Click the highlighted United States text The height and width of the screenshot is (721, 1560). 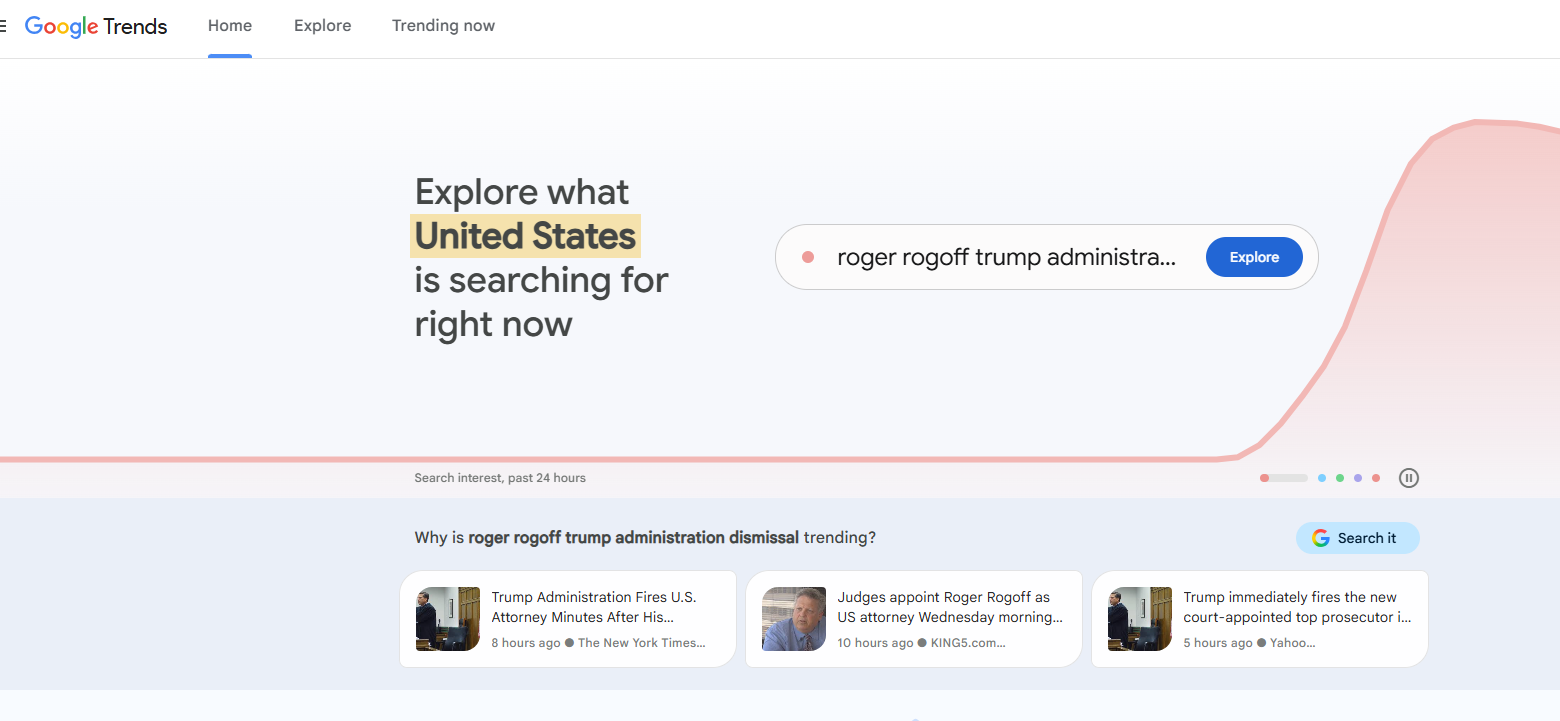[525, 236]
